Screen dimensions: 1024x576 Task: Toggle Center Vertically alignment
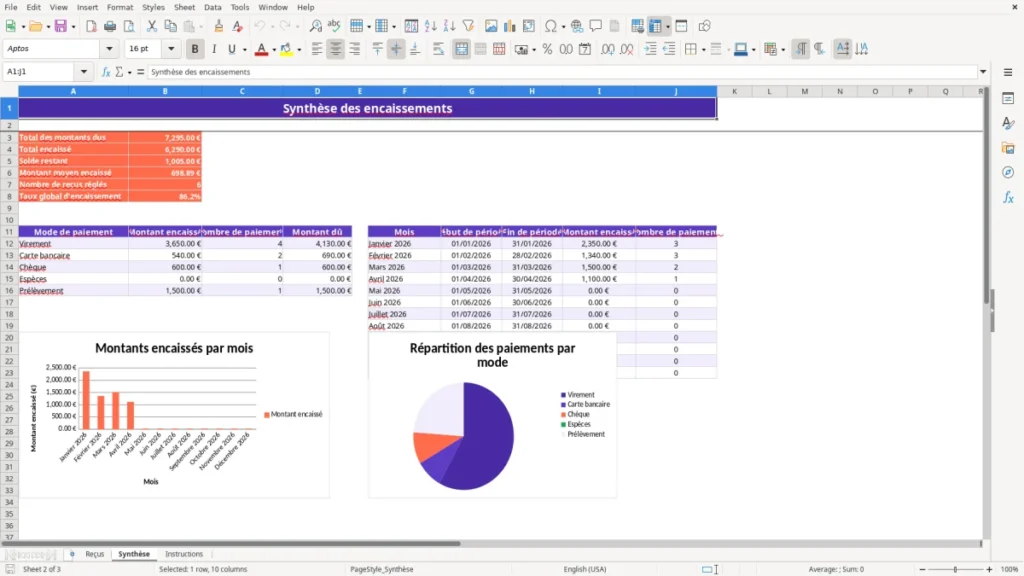click(x=396, y=49)
